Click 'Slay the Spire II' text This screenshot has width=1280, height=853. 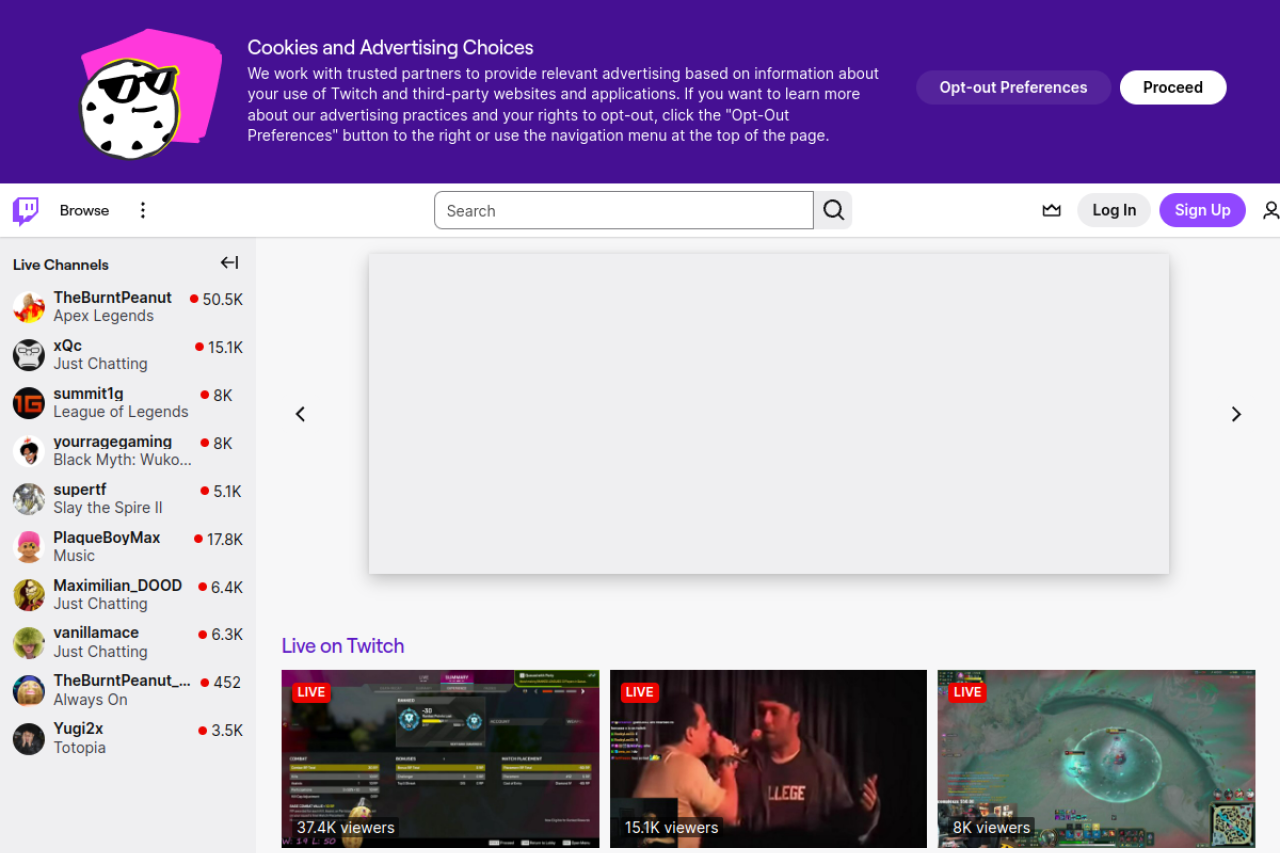pyautogui.click(x=108, y=508)
